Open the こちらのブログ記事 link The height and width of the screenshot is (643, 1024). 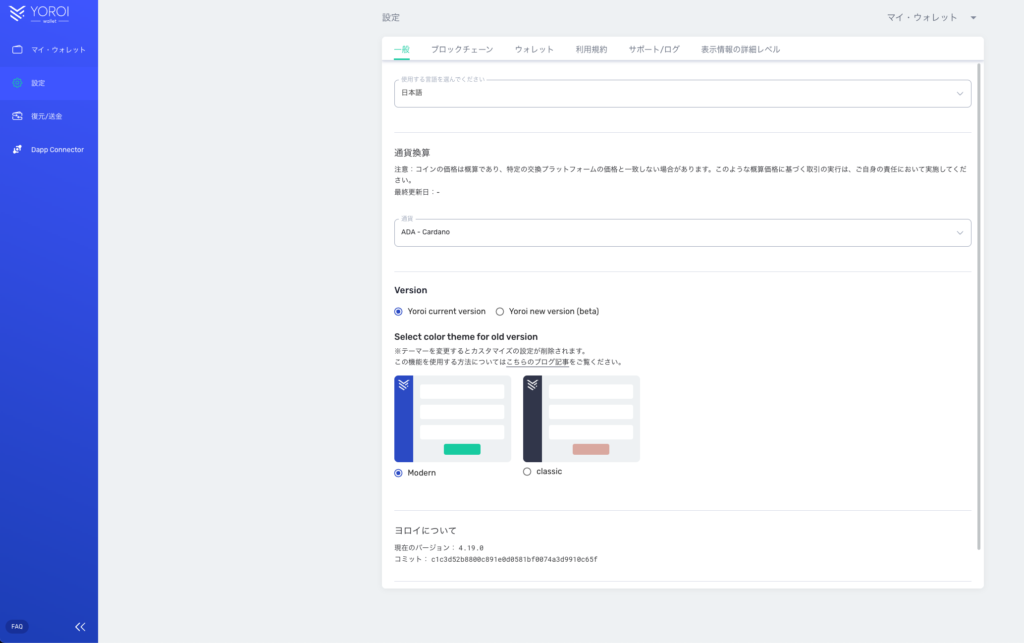(x=538, y=362)
